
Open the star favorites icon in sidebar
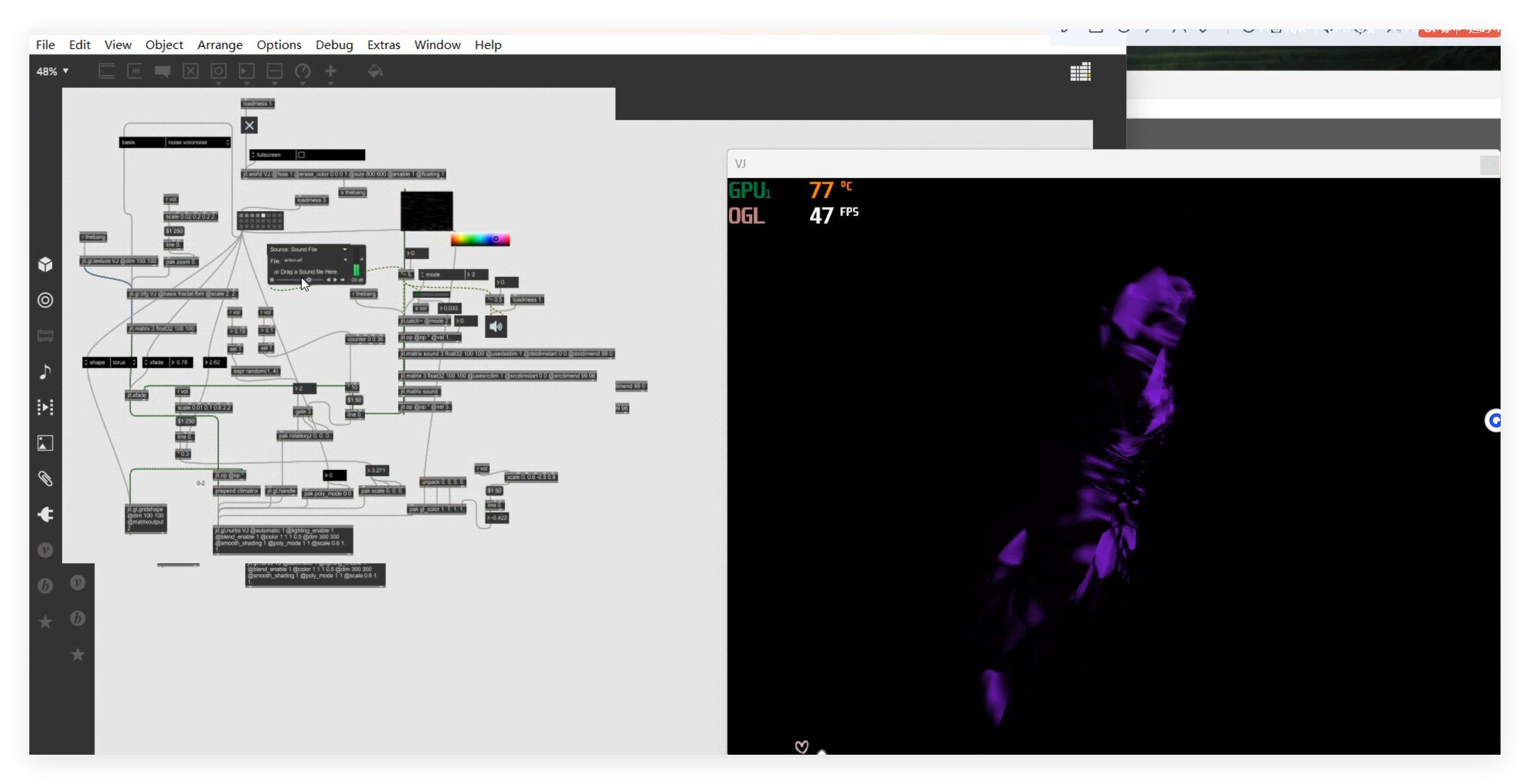pos(45,622)
